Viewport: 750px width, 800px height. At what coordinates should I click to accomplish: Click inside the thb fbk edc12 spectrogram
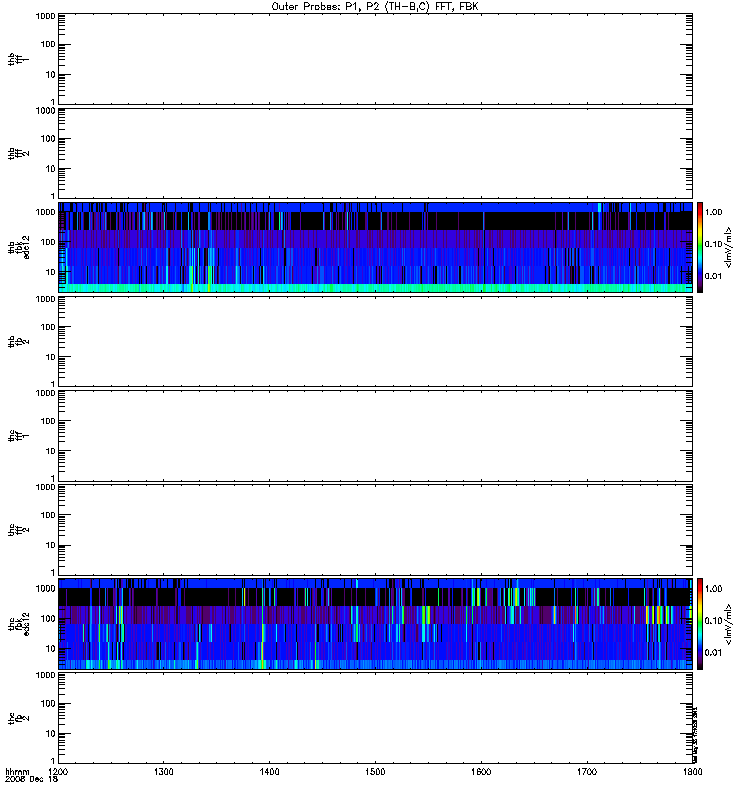point(375,247)
